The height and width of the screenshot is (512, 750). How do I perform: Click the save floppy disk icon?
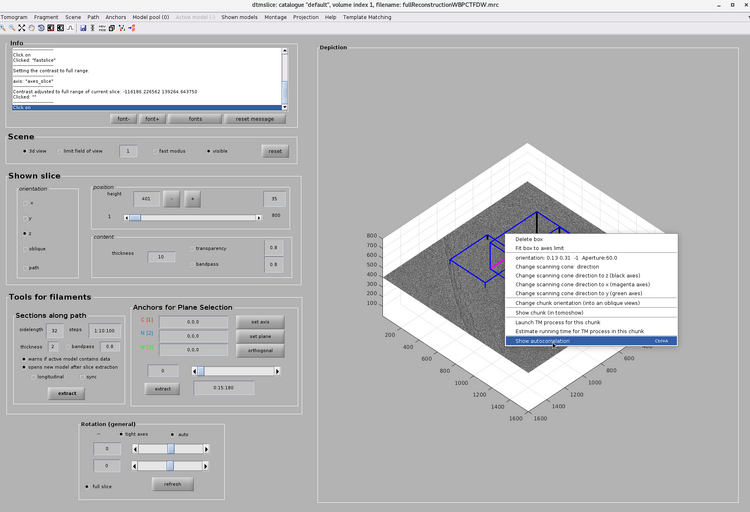tap(83, 28)
